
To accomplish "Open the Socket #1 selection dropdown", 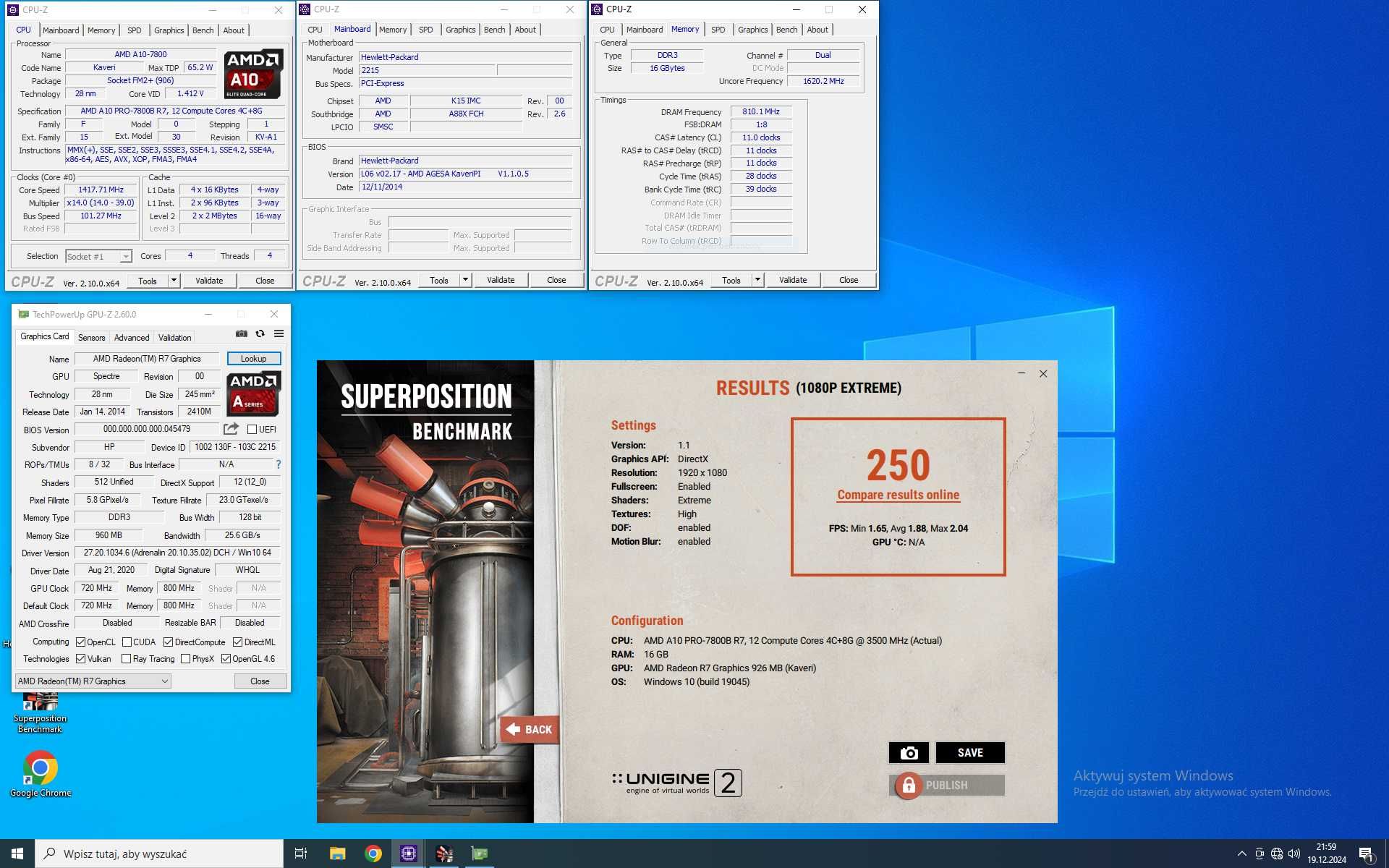I will click(98, 257).
